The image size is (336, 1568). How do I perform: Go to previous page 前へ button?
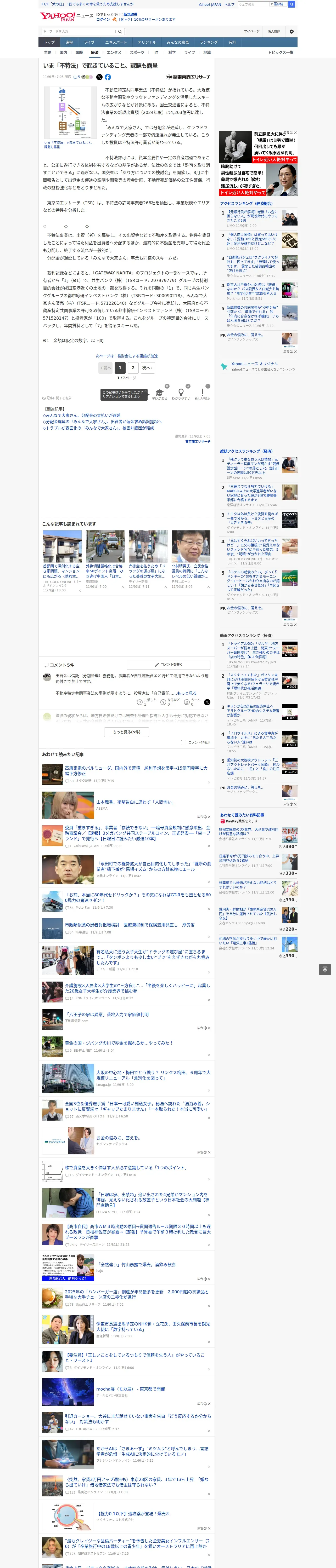pyautogui.click(x=106, y=368)
